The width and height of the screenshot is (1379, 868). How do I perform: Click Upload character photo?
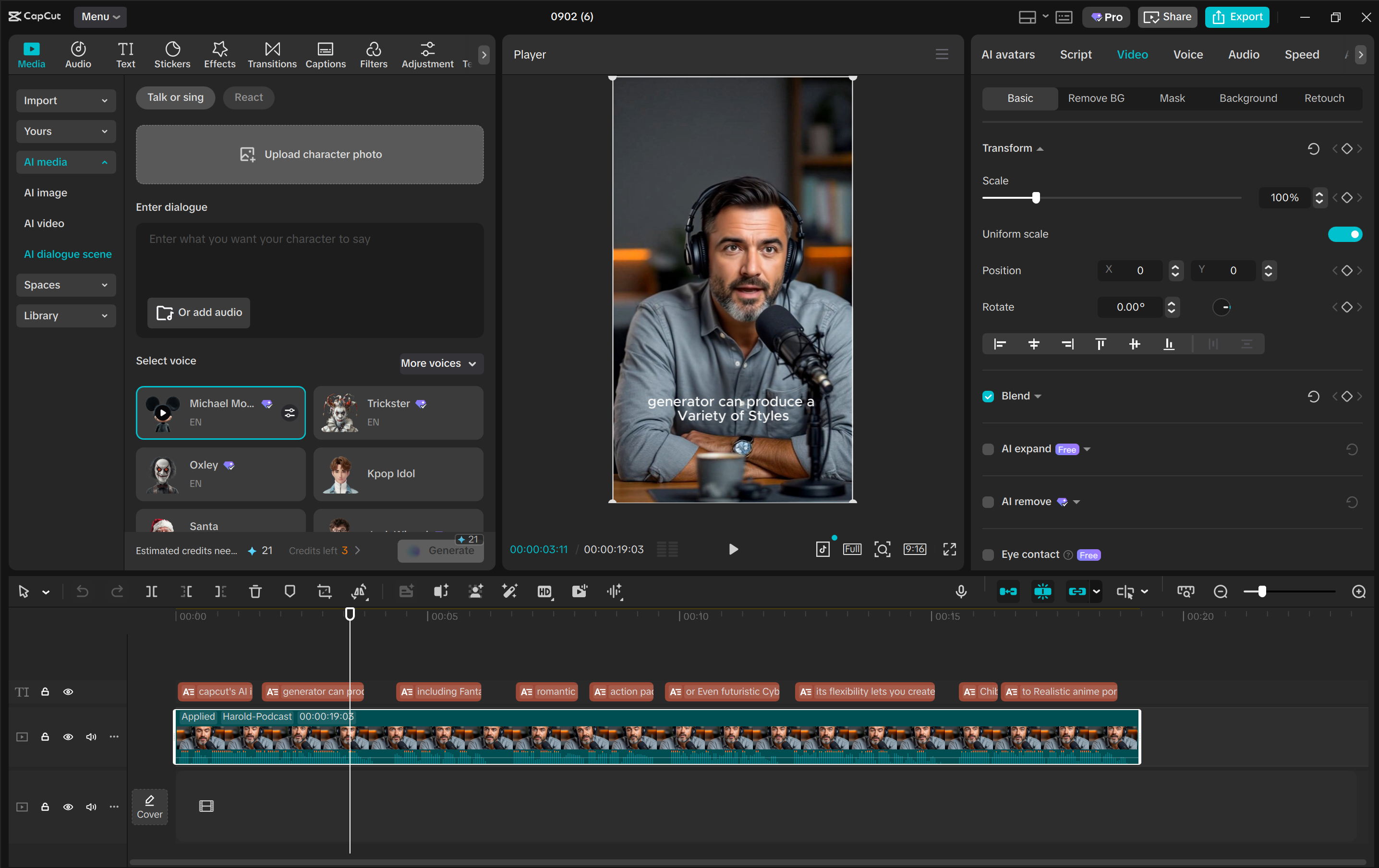tap(310, 155)
